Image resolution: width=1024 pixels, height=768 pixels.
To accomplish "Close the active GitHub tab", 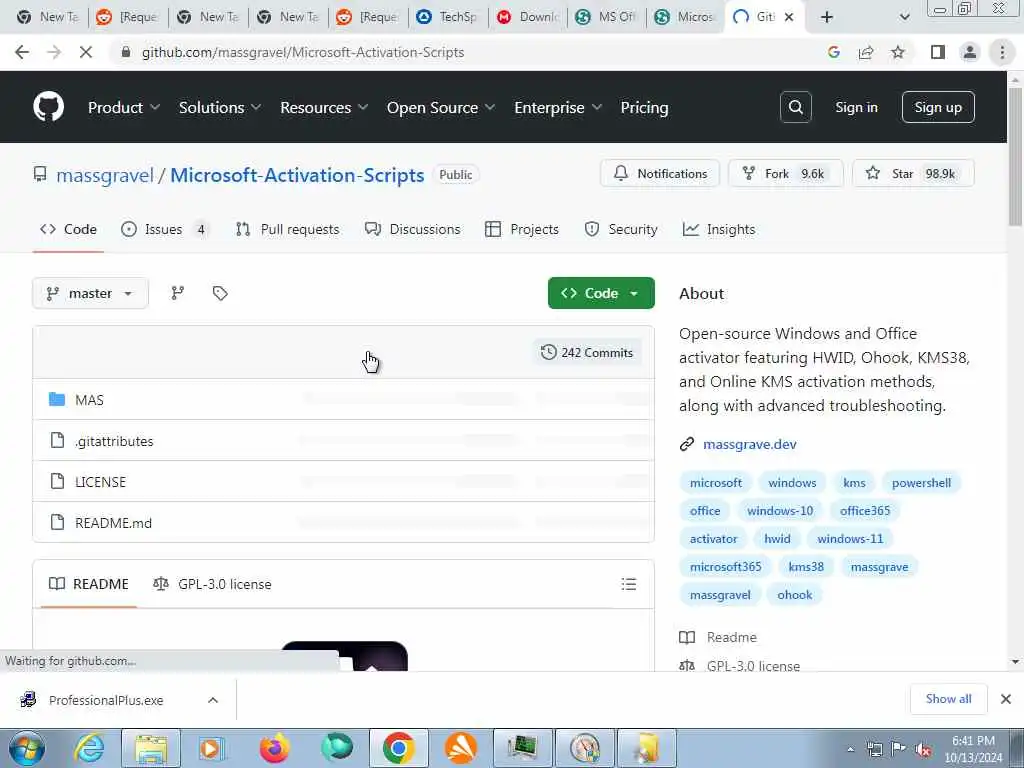I will (x=789, y=17).
